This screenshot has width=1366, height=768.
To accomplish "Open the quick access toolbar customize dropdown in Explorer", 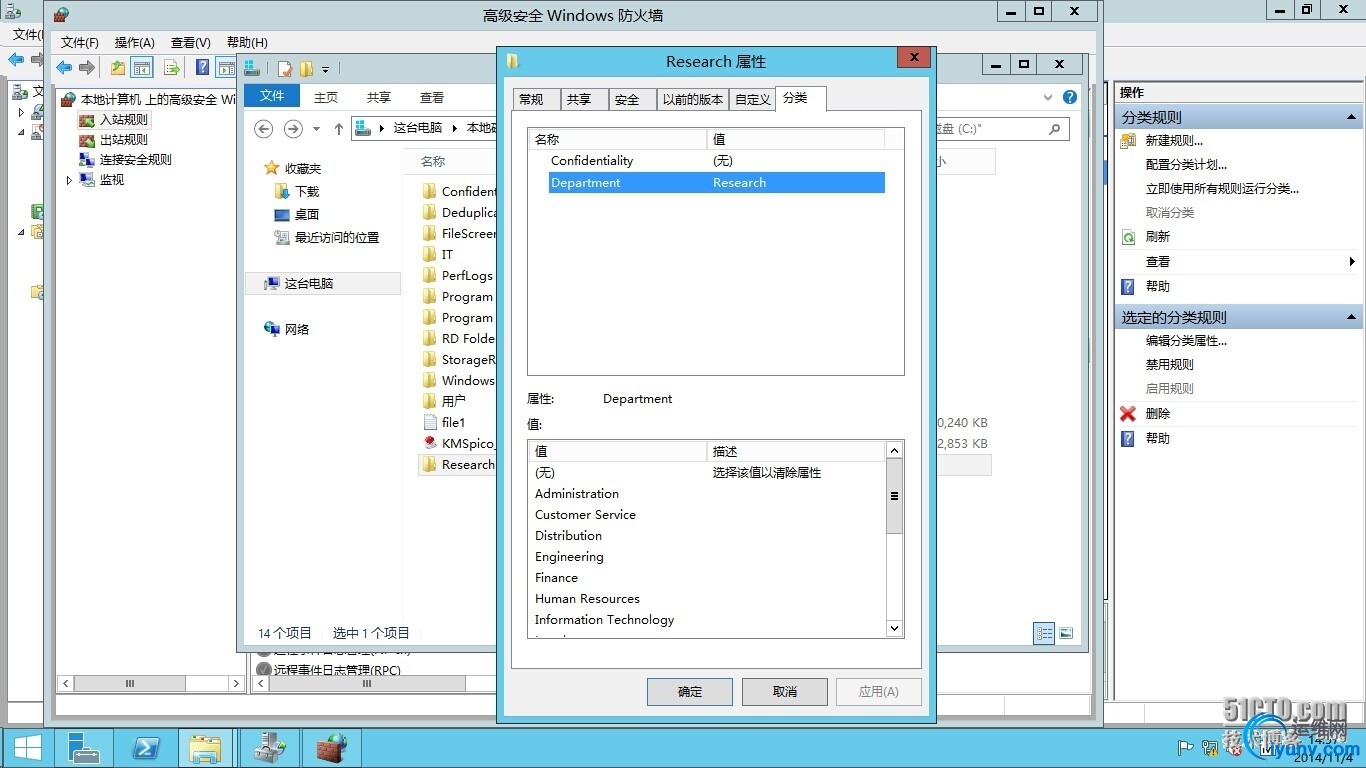I will click(x=325, y=69).
